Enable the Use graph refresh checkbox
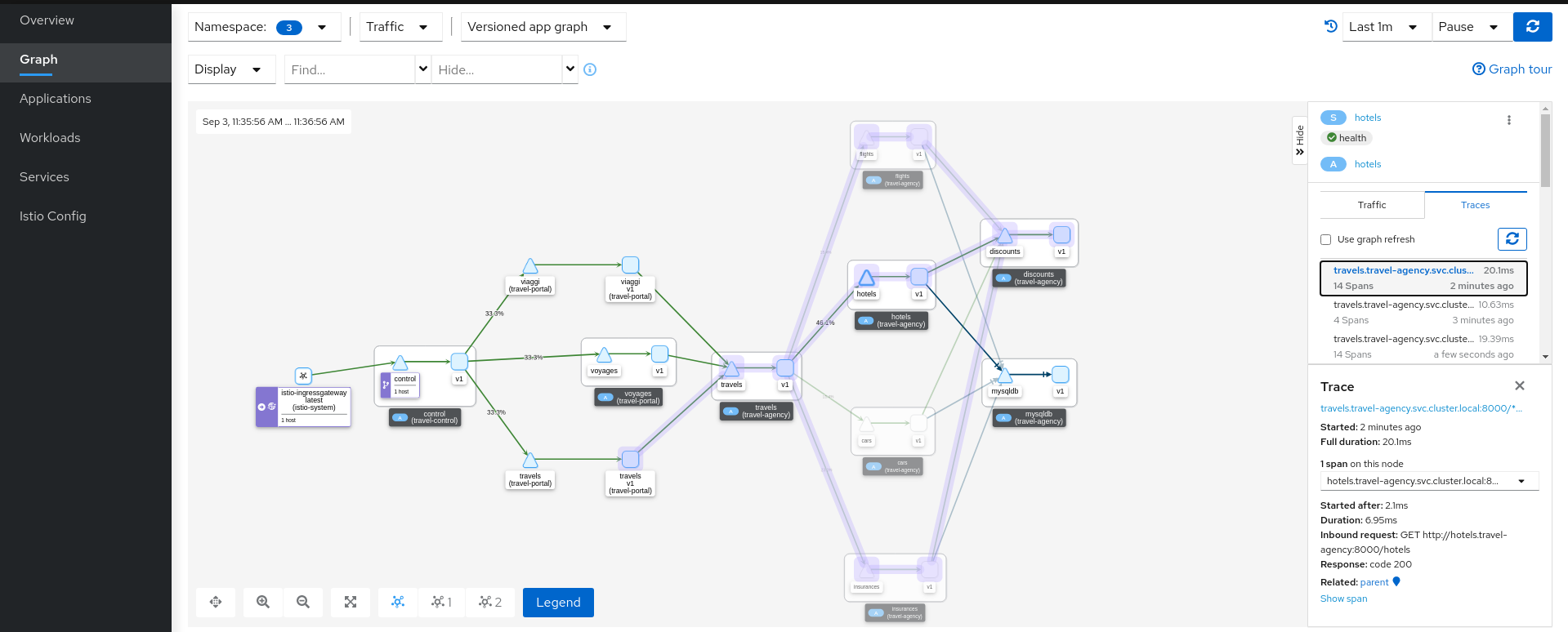Screen dimensions: 1568x632 1326,239
